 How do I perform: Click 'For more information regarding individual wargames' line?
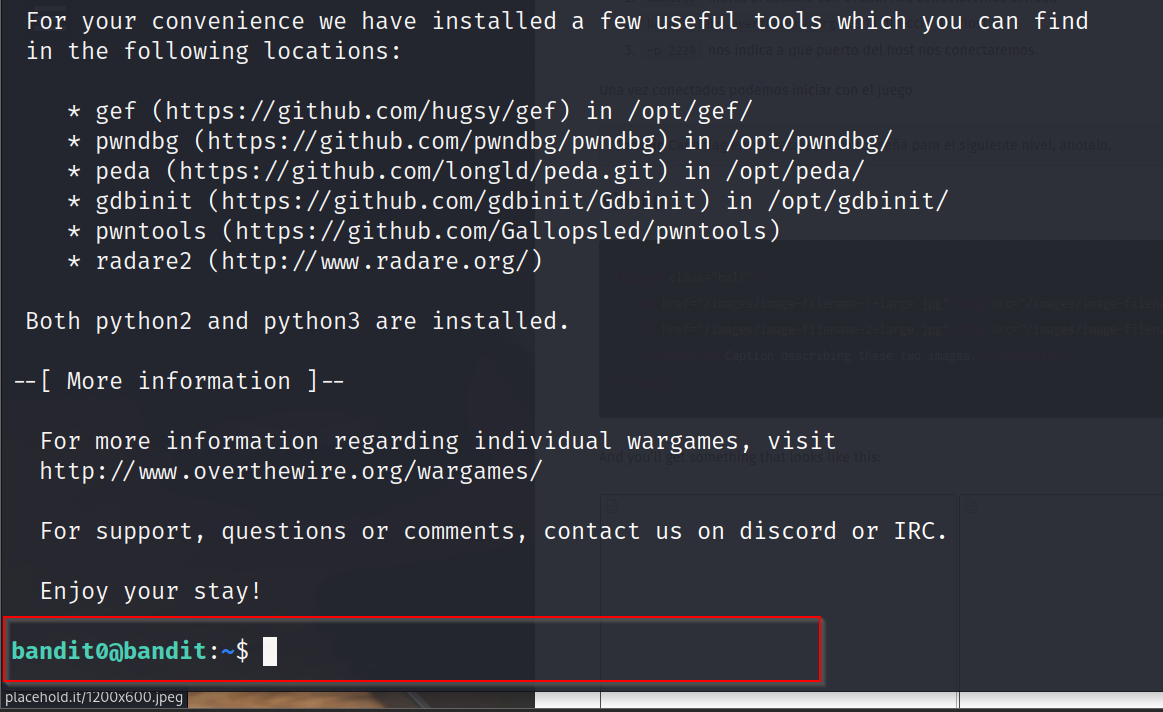point(438,441)
